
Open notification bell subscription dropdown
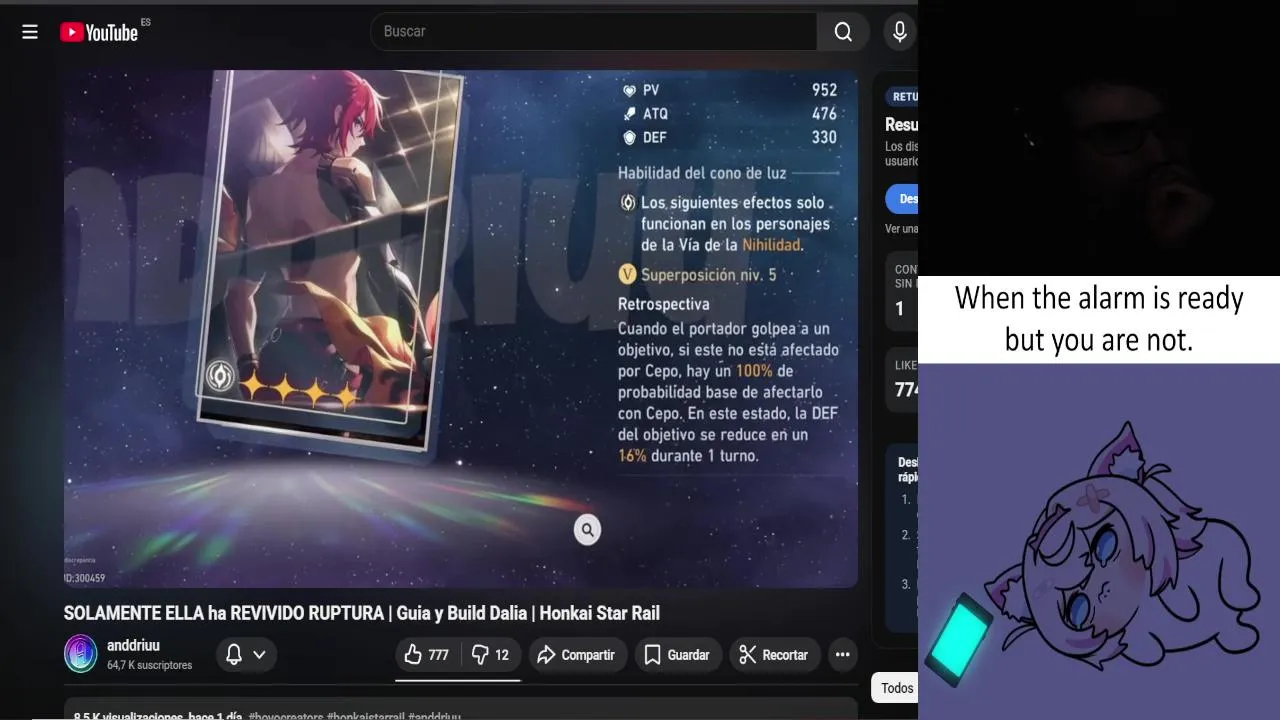(x=246, y=655)
